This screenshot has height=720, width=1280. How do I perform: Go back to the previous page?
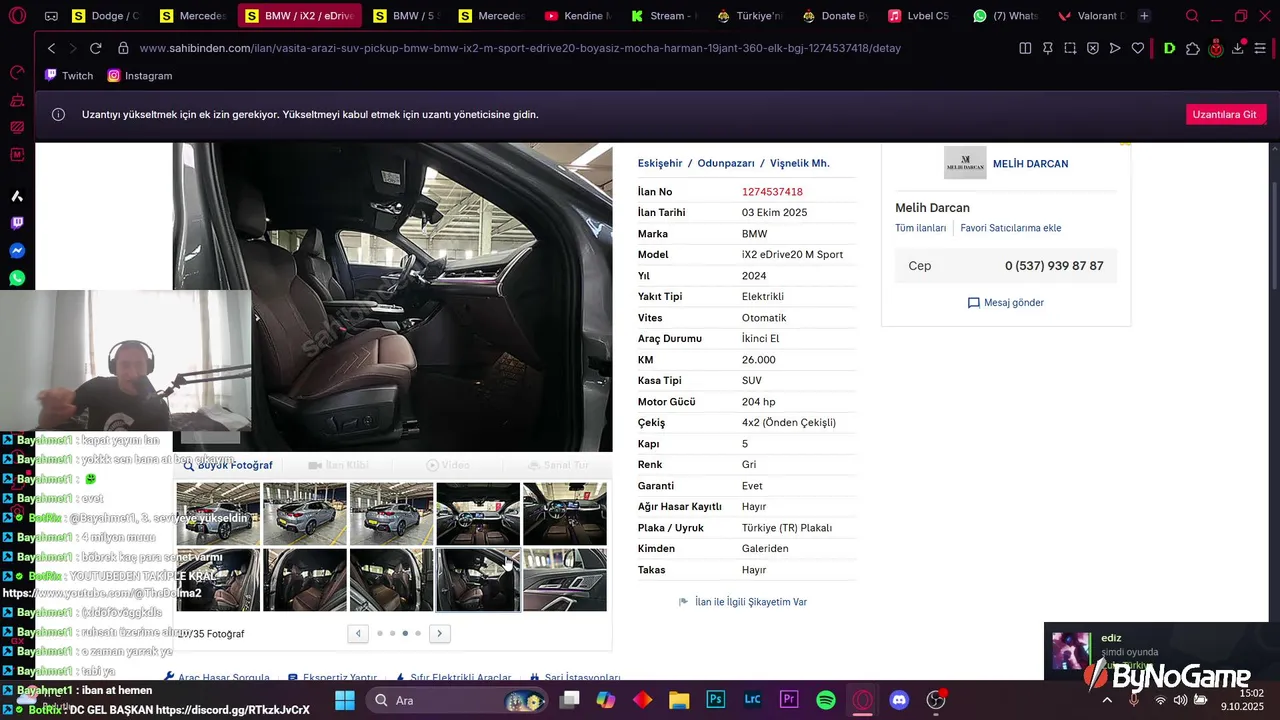coord(51,48)
